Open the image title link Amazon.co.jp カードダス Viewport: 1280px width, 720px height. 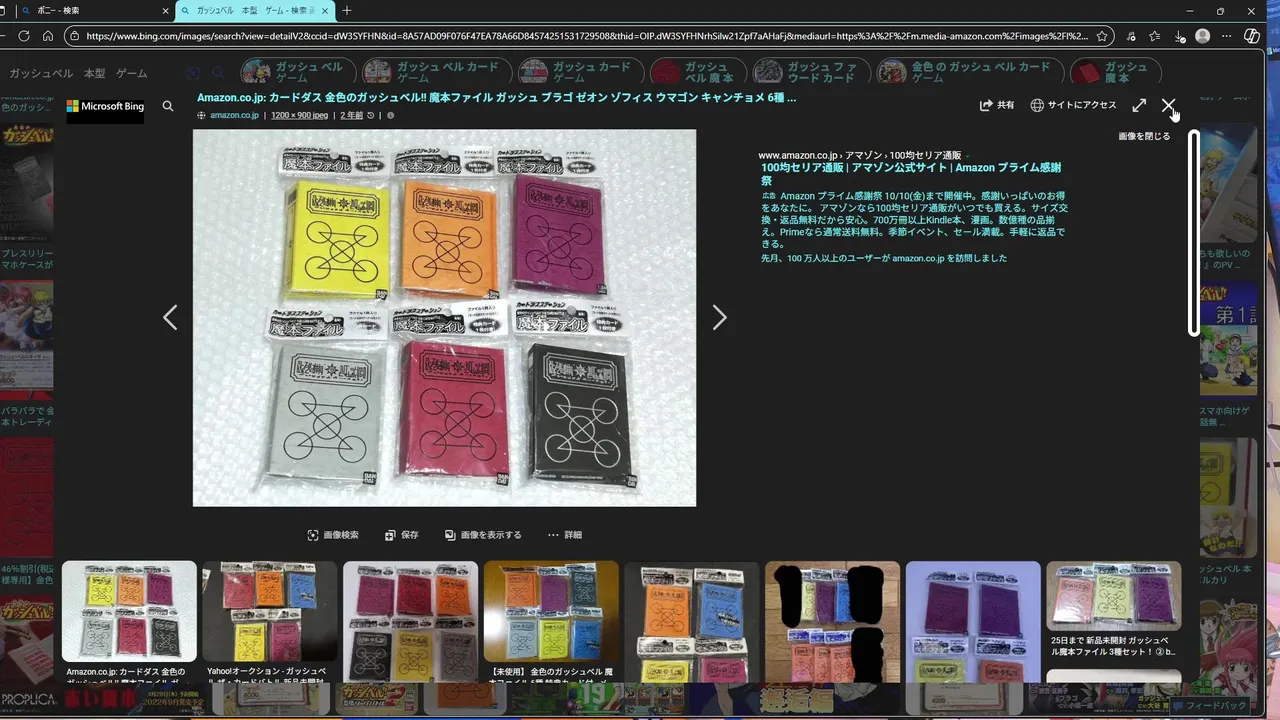pyautogui.click(x=497, y=98)
